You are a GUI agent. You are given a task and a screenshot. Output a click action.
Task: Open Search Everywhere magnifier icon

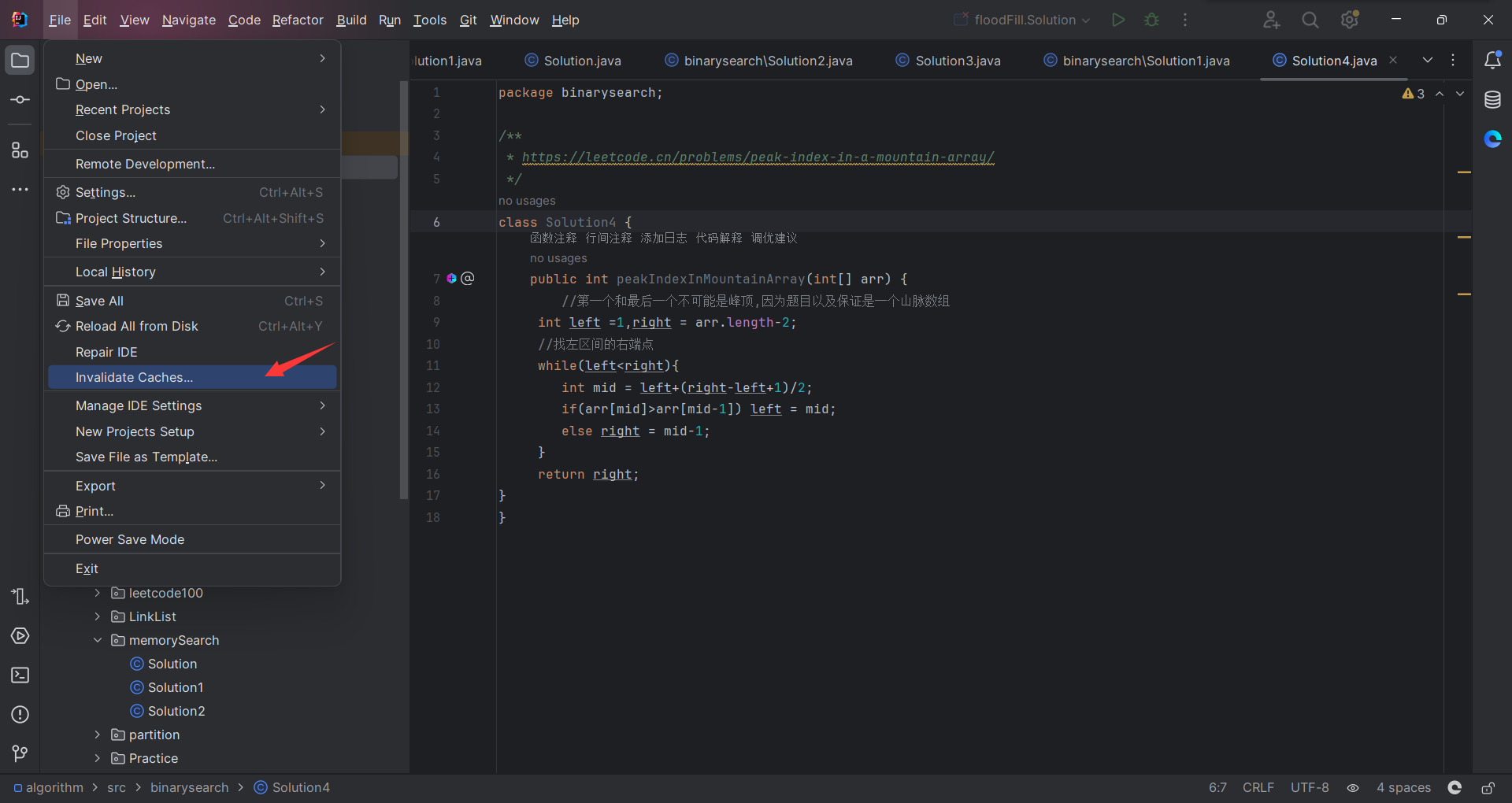1310,20
